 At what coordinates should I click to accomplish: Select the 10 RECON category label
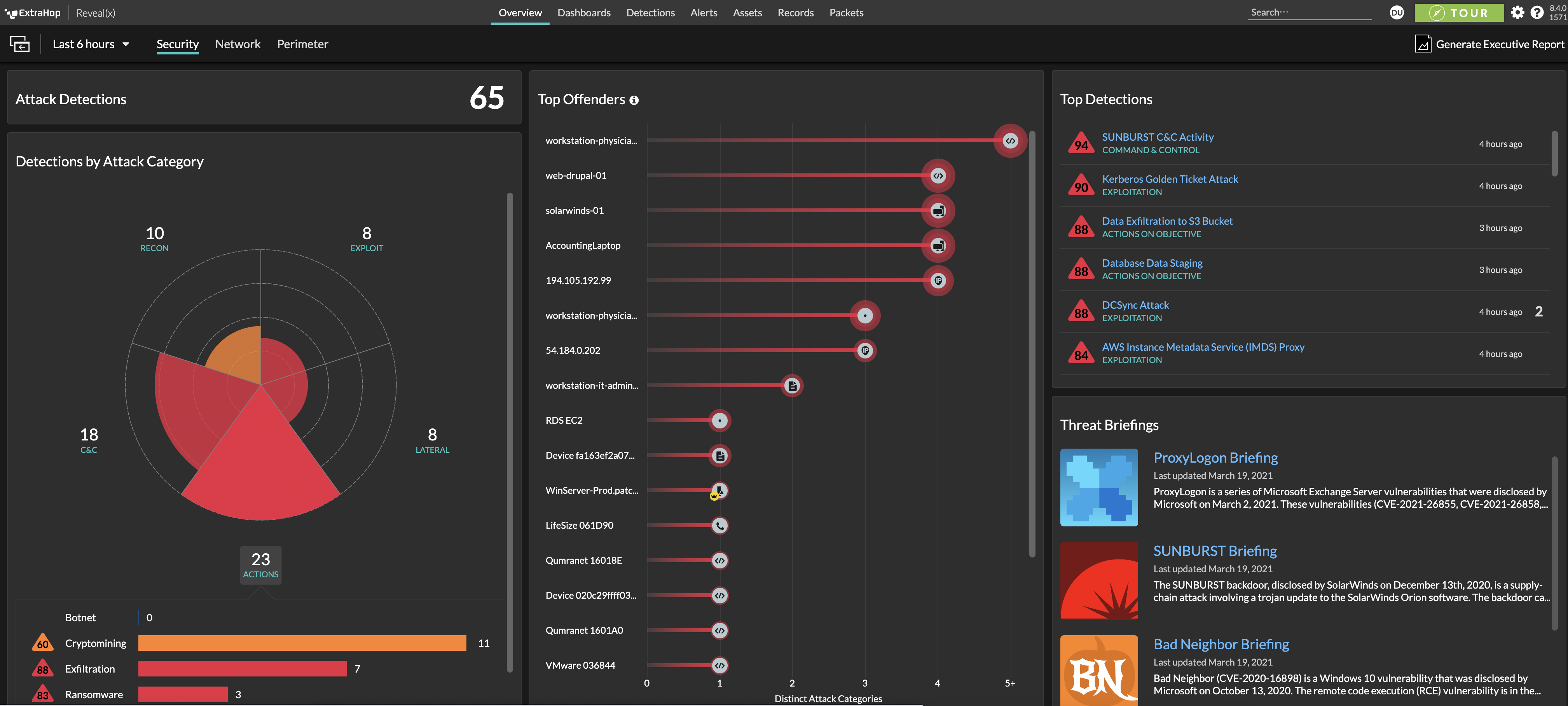155,239
